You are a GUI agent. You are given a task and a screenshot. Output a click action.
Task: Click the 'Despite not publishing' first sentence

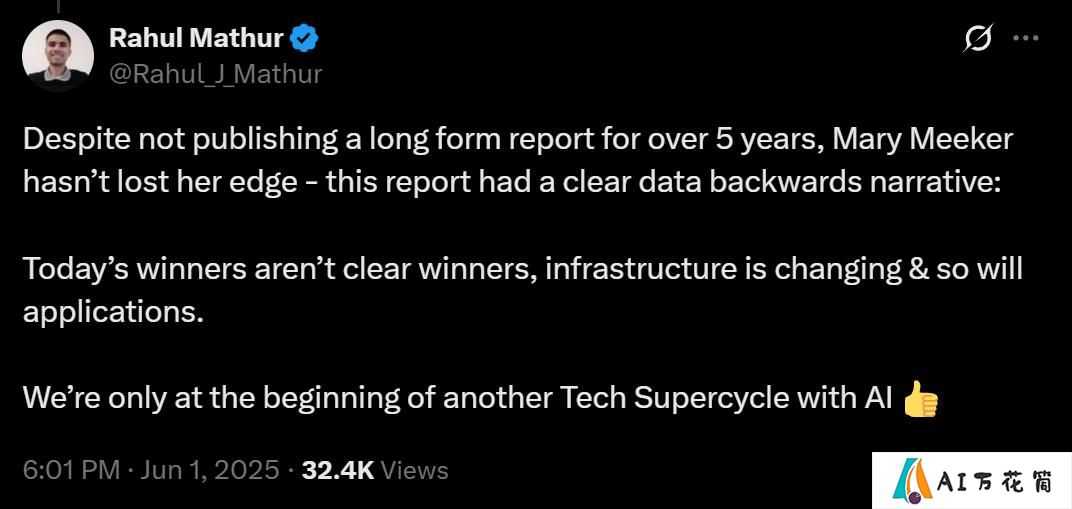pyautogui.click(x=518, y=141)
